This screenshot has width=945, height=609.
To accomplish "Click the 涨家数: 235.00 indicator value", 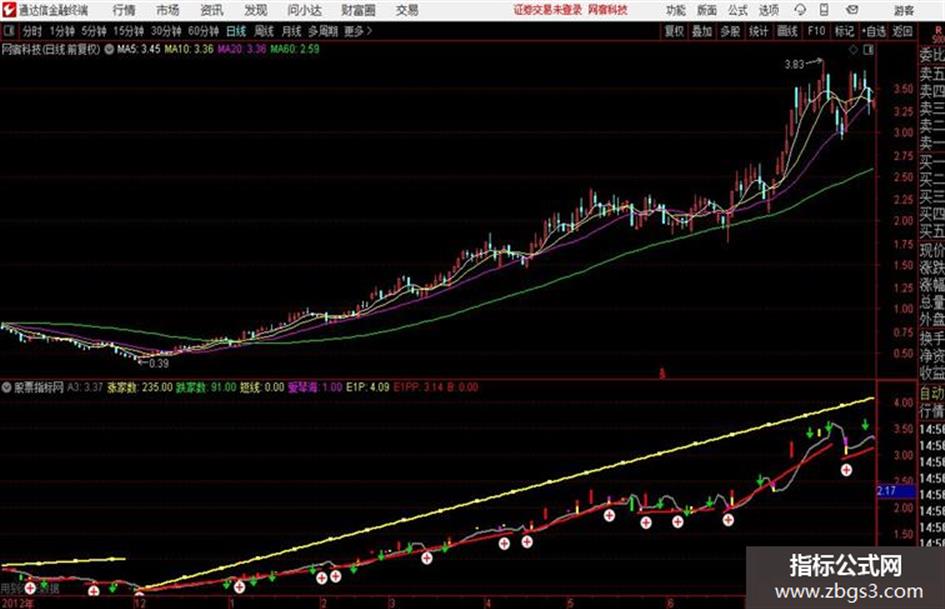I will pyautogui.click(x=140, y=387).
